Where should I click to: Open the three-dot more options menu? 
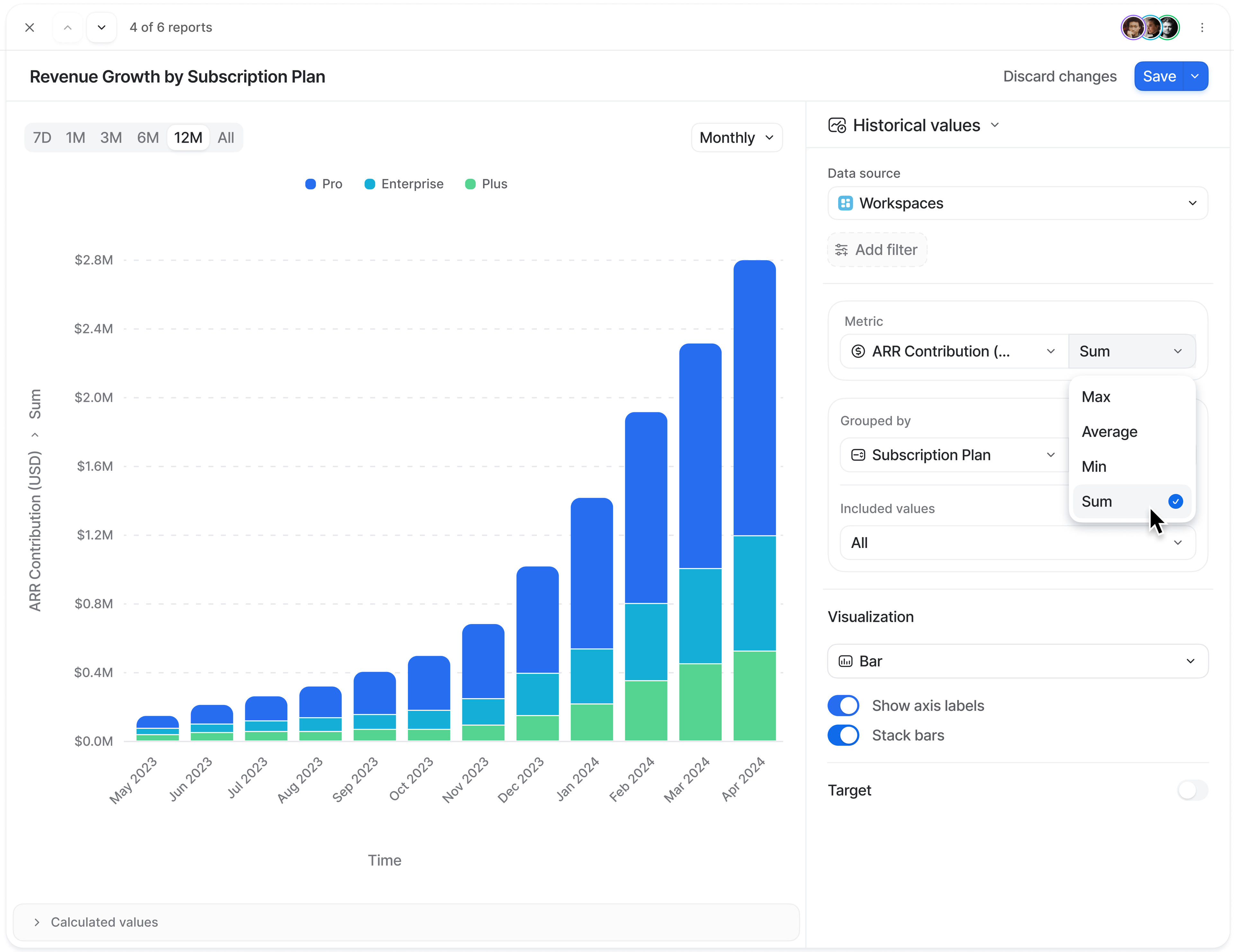[1202, 27]
